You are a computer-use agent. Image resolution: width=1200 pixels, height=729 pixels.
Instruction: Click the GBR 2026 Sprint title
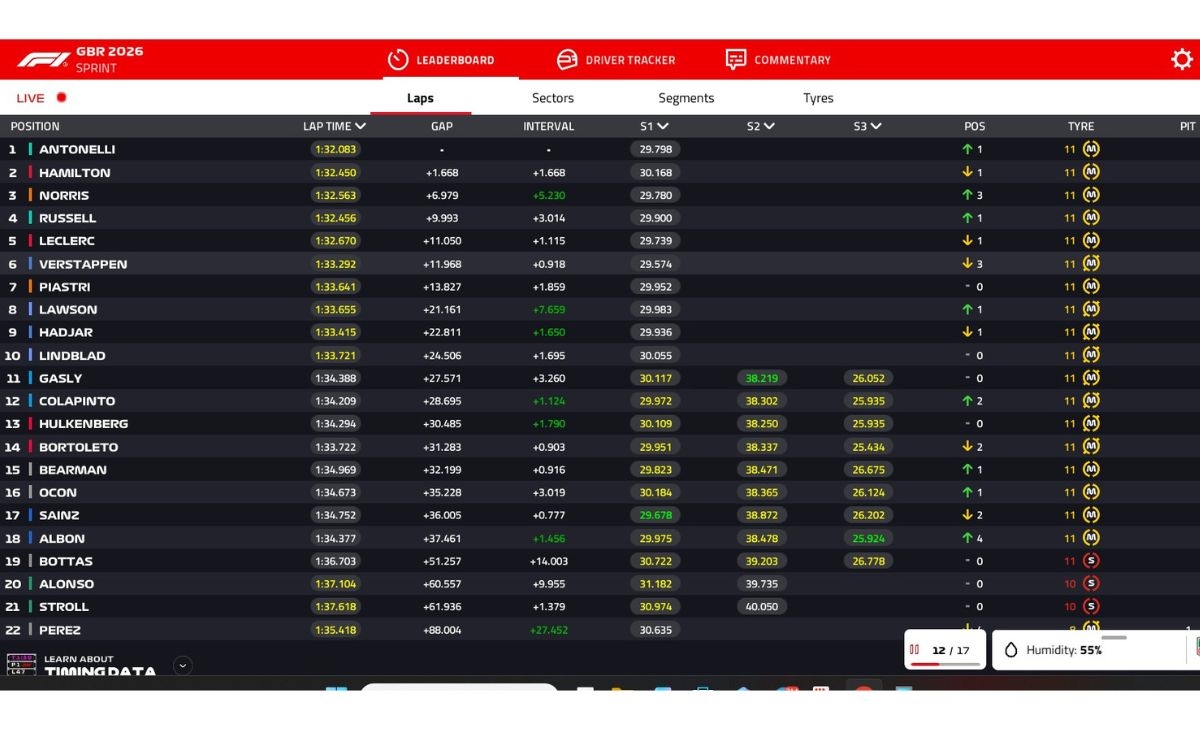(110, 60)
